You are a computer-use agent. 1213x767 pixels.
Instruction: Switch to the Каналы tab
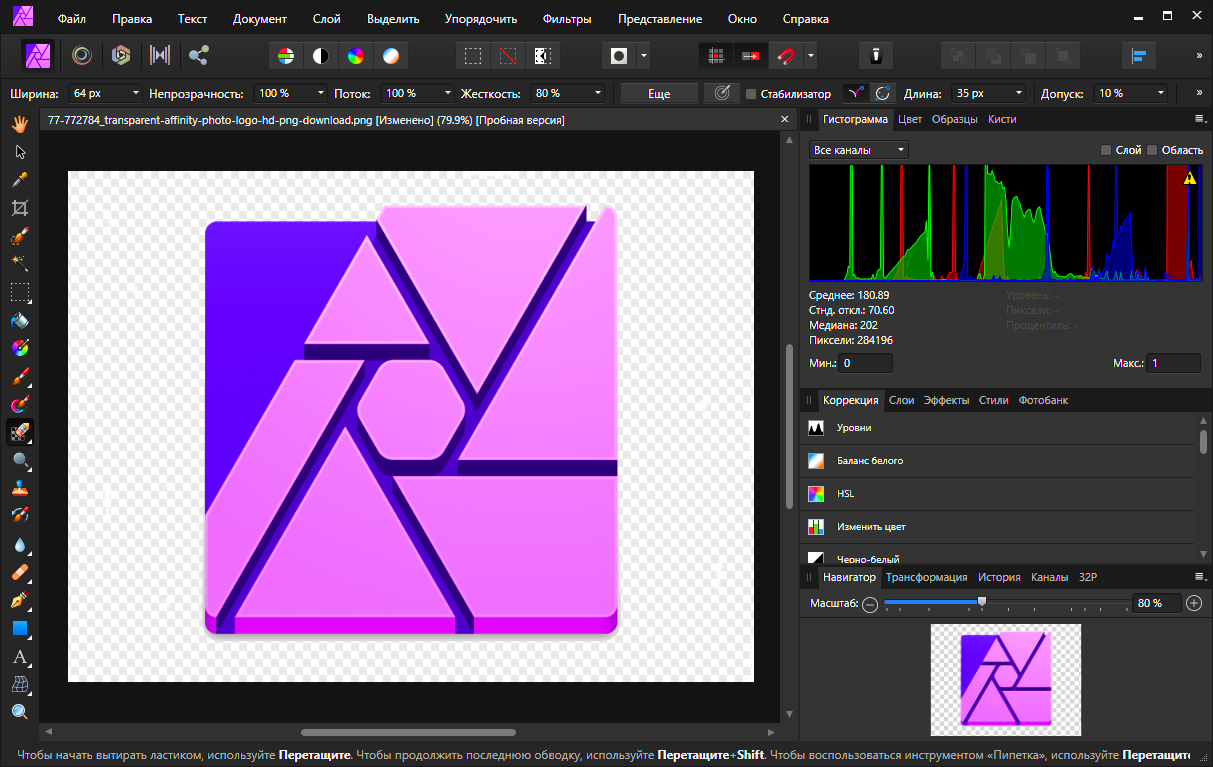click(x=1049, y=577)
